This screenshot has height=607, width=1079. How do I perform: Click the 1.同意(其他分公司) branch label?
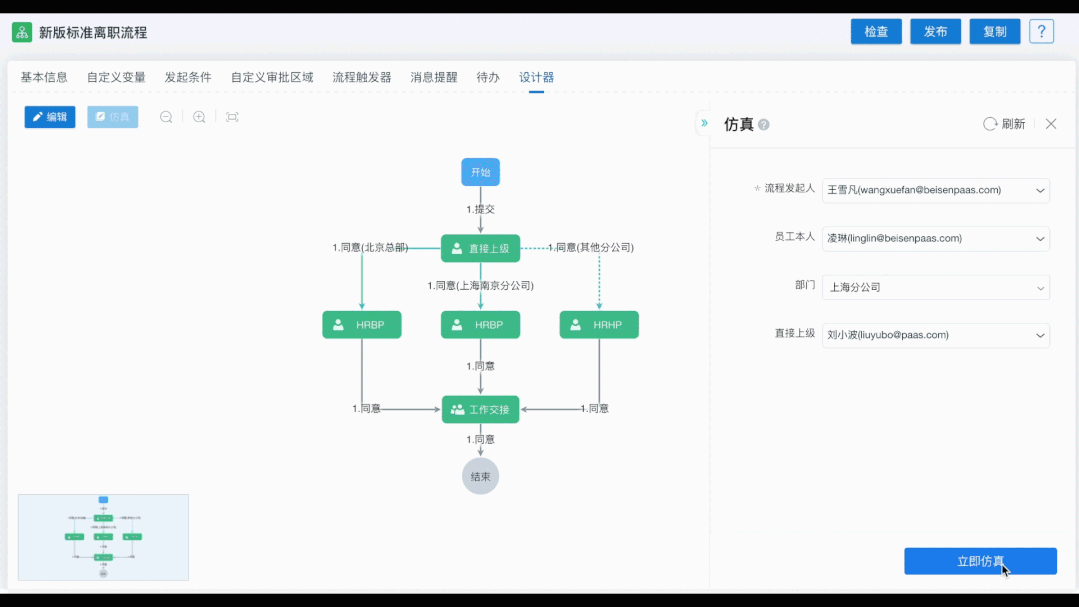point(590,247)
